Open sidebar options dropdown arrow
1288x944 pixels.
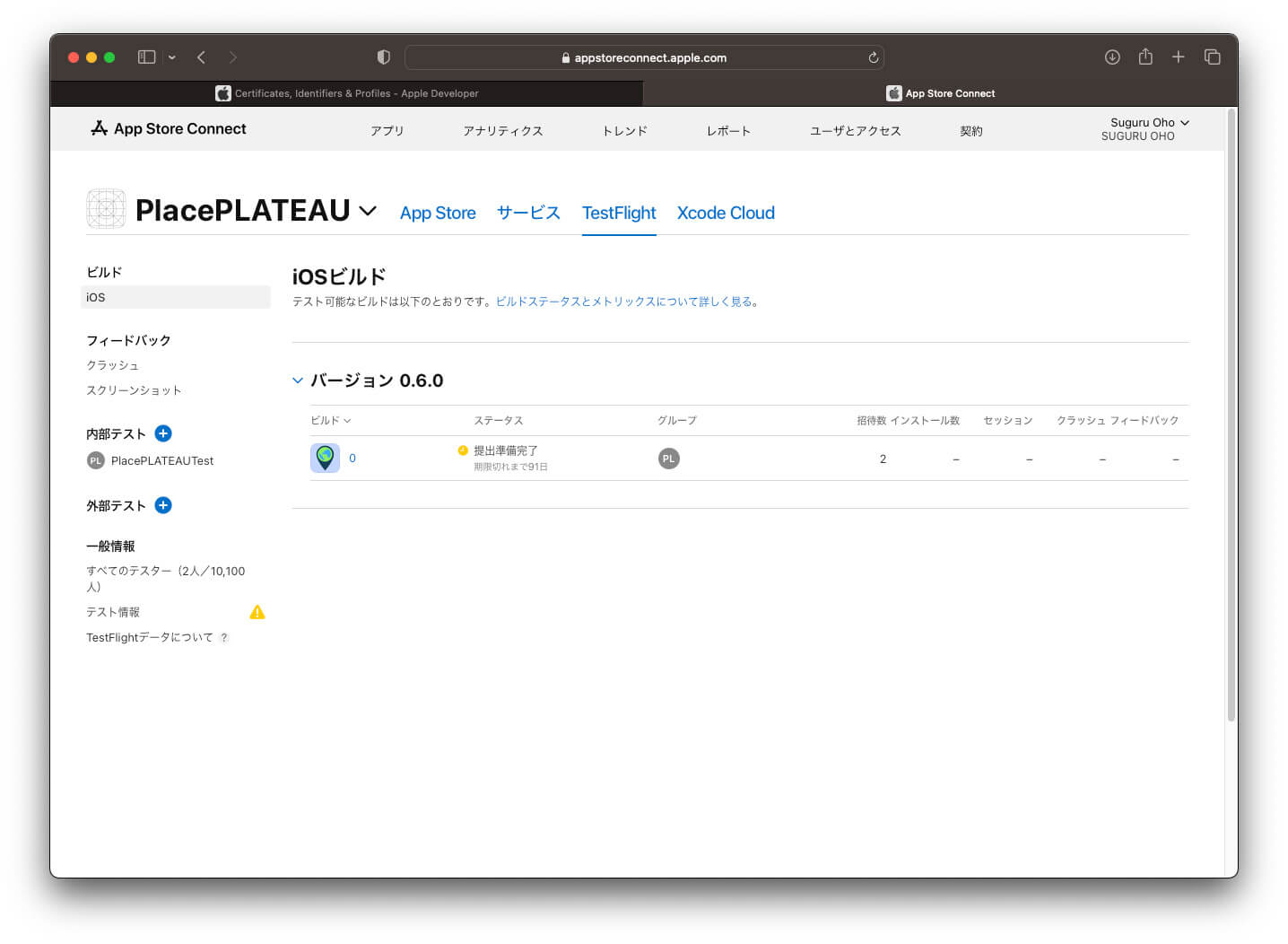tap(172, 57)
